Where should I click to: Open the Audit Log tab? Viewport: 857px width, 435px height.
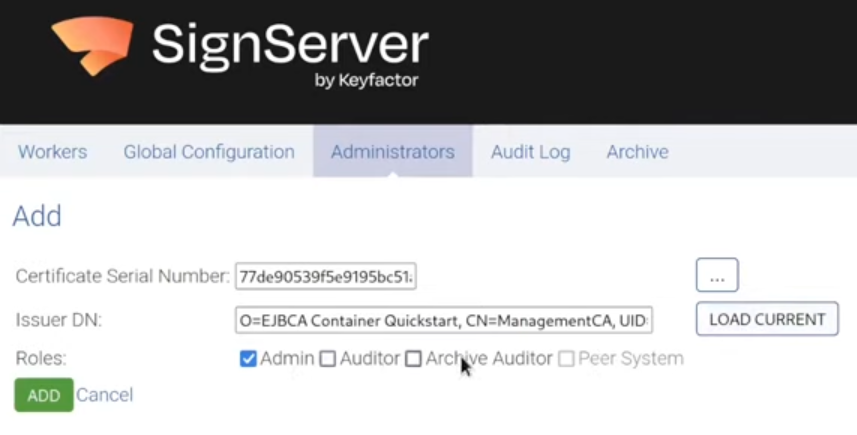(x=530, y=152)
